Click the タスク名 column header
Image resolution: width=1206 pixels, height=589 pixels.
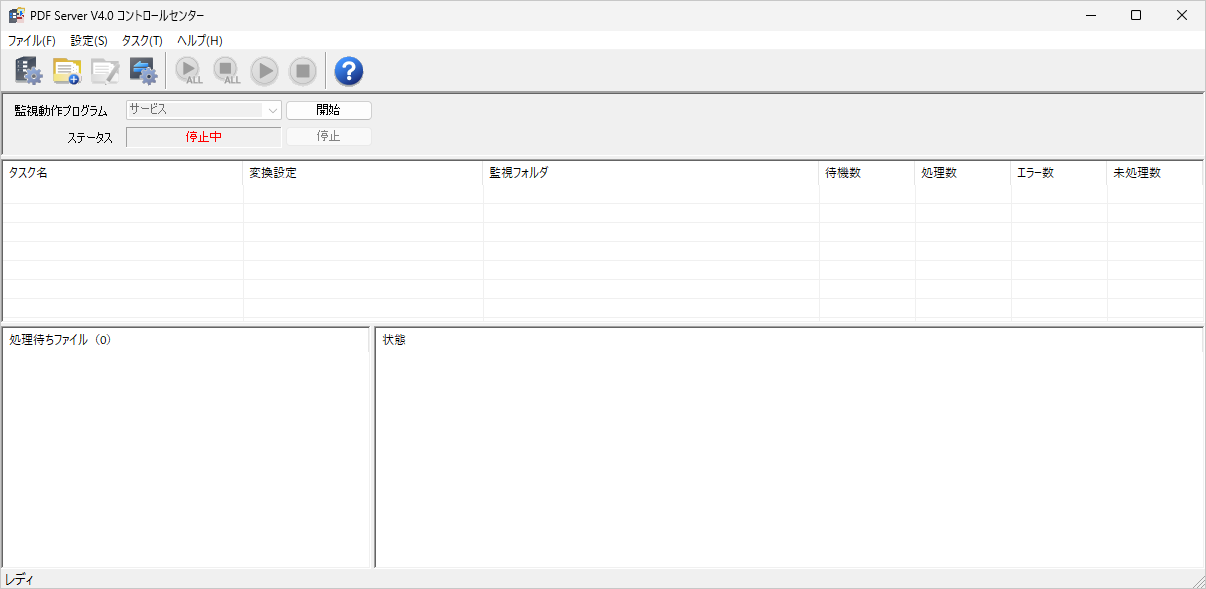point(120,172)
